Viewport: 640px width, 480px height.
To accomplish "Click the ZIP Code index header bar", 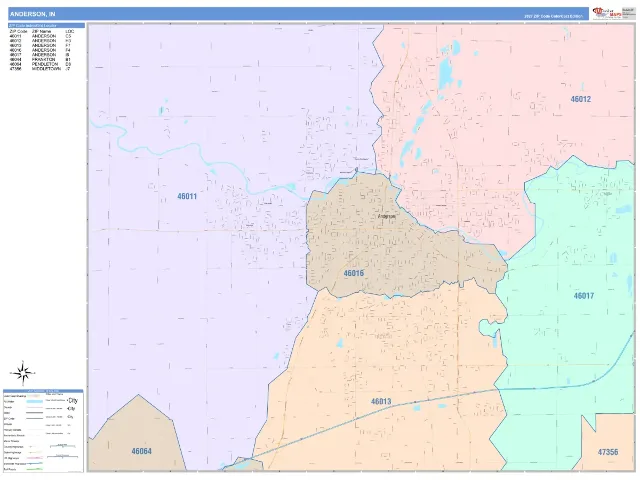I will tap(47, 25).
